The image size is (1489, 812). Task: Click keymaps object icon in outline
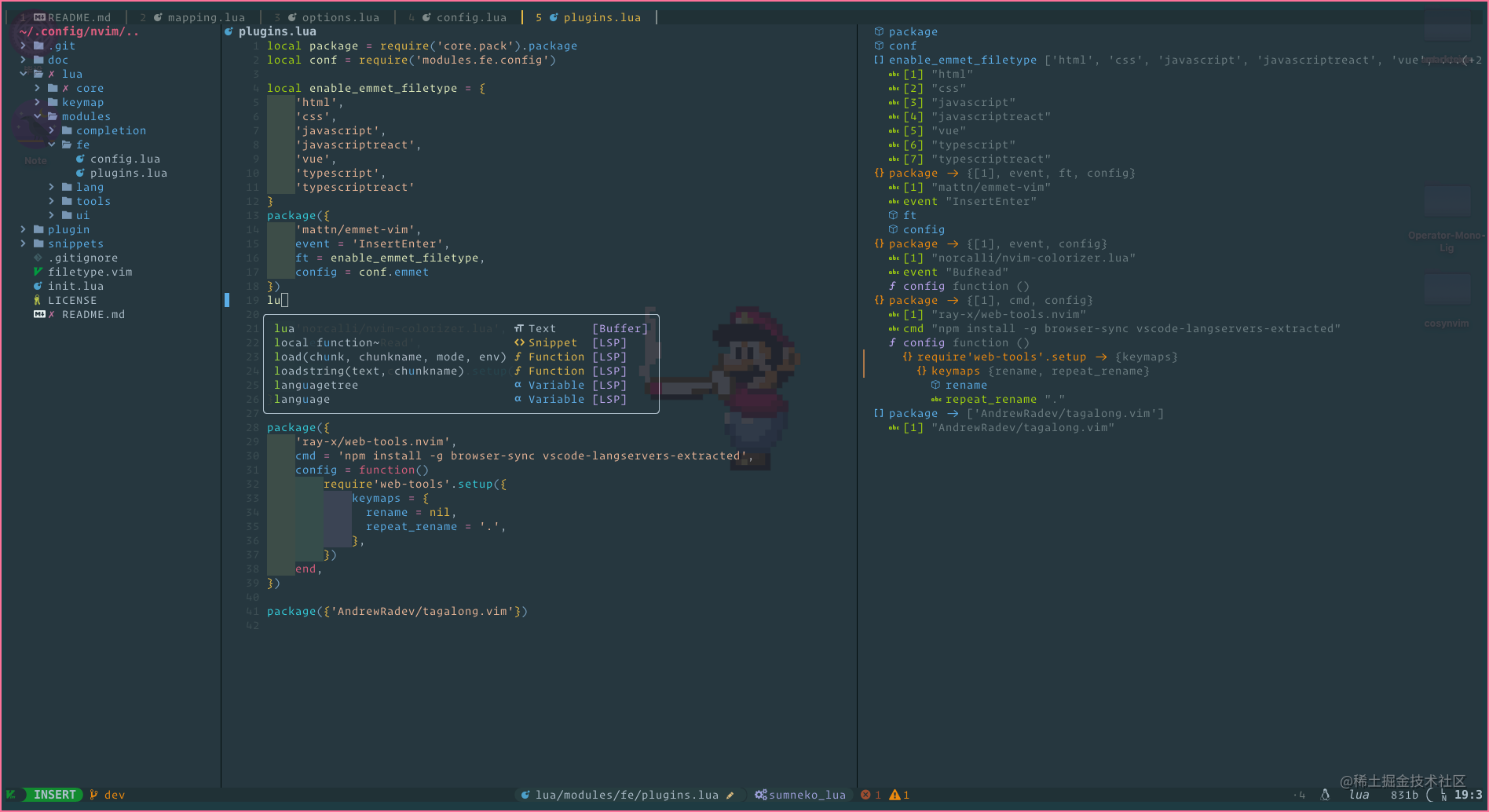[921, 371]
